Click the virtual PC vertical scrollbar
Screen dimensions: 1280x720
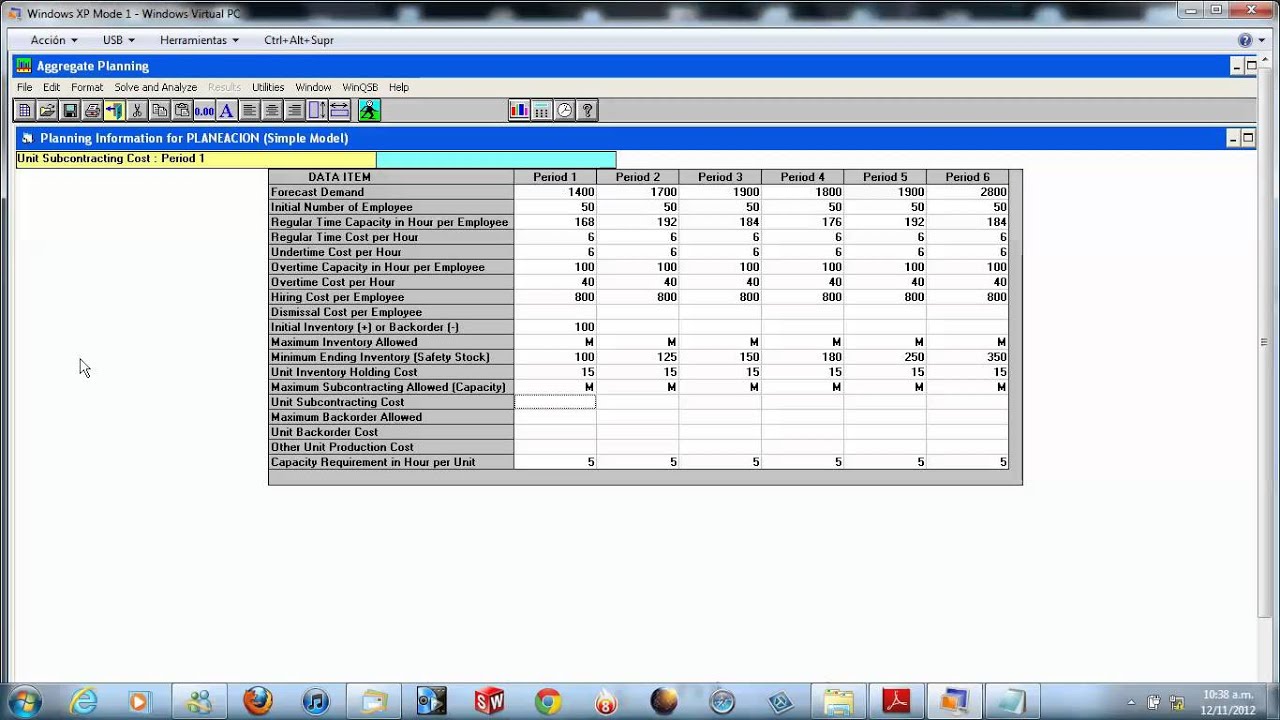point(1264,340)
